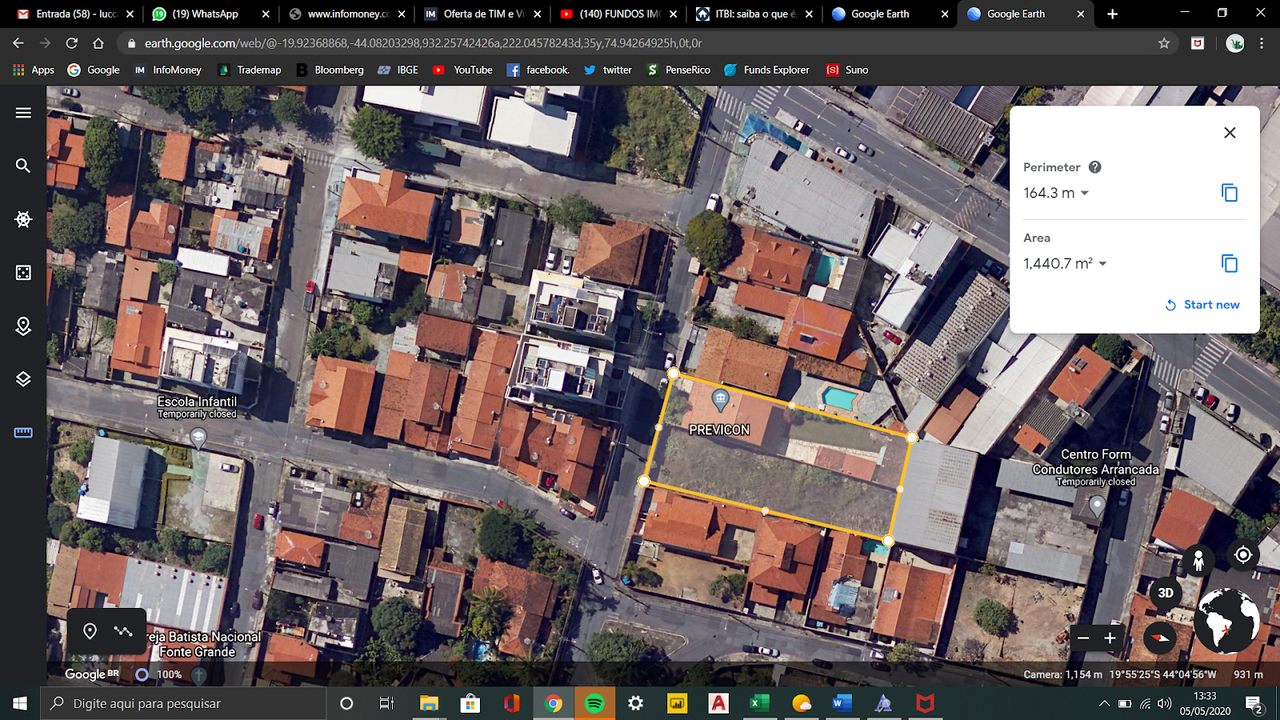Open the Apps bookmarks shortcut
The image size is (1280, 720).
[33, 70]
